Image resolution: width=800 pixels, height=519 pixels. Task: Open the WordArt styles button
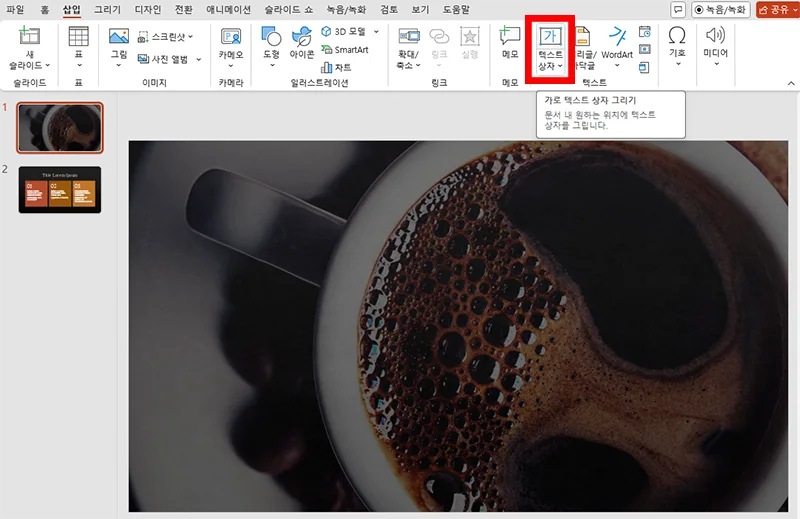pyautogui.click(x=617, y=47)
